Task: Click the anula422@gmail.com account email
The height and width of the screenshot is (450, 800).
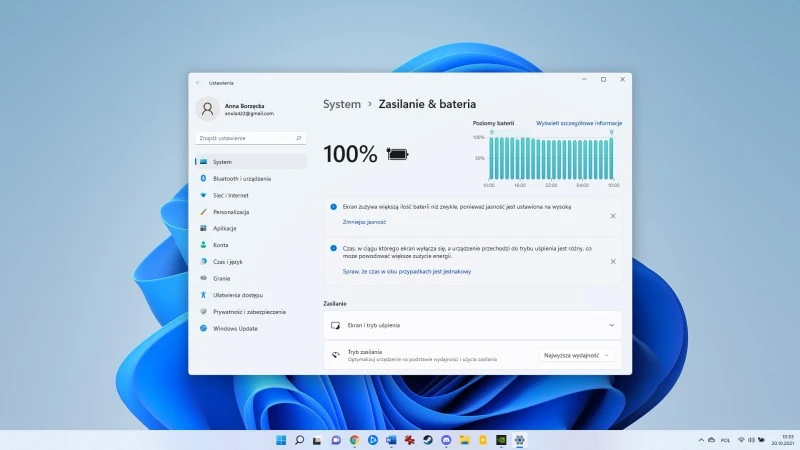Action: 249,114
